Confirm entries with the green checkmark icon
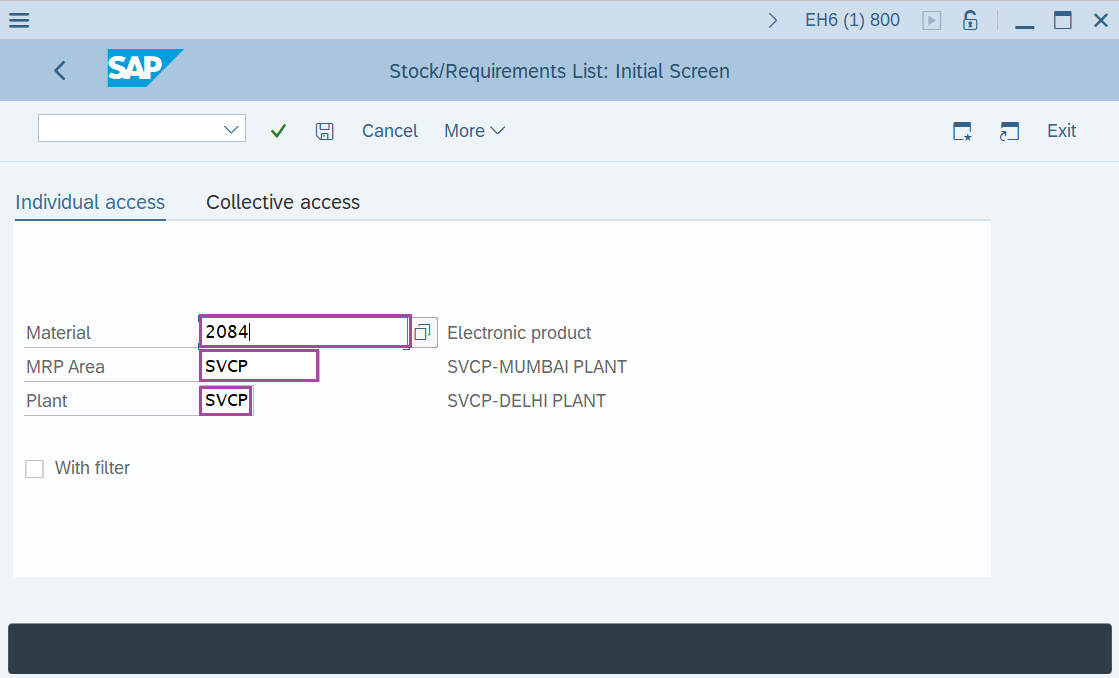1119x678 pixels. click(x=278, y=130)
